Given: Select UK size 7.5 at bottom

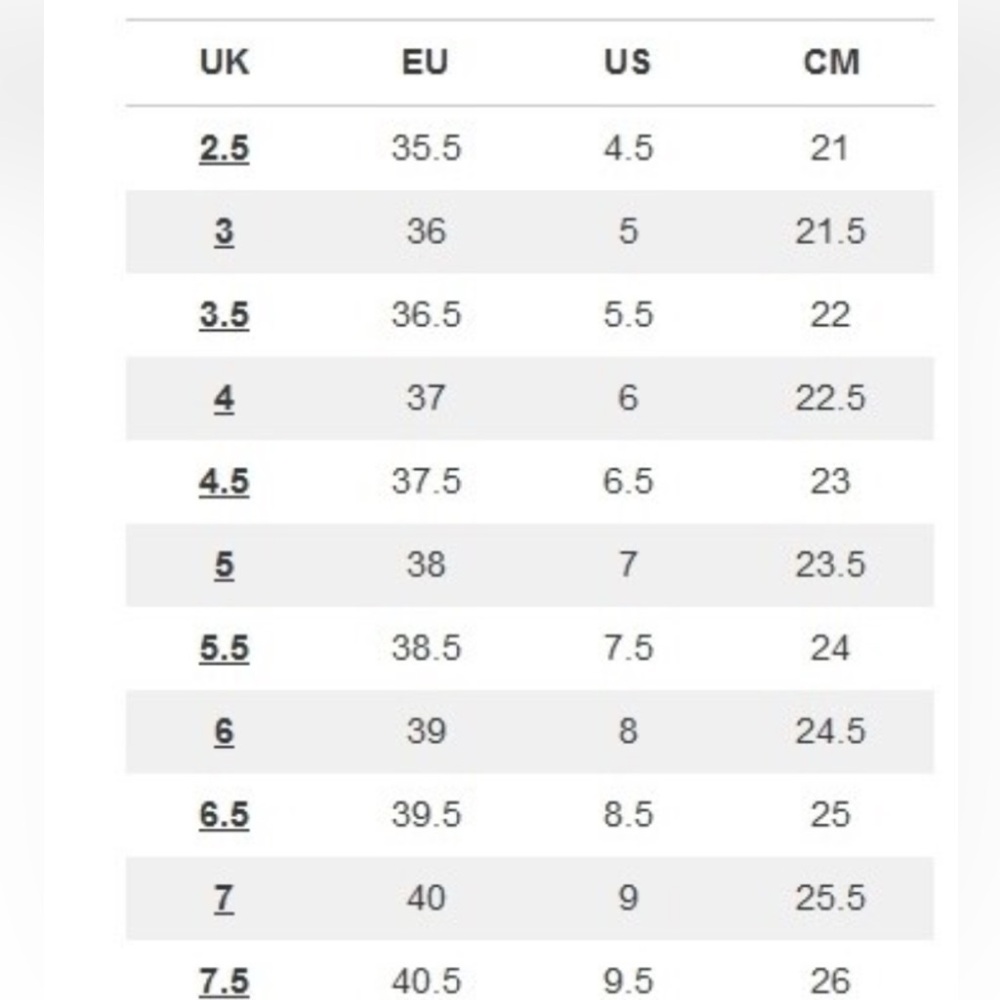Looking at the screenshot, I should (x=224, y=982).
